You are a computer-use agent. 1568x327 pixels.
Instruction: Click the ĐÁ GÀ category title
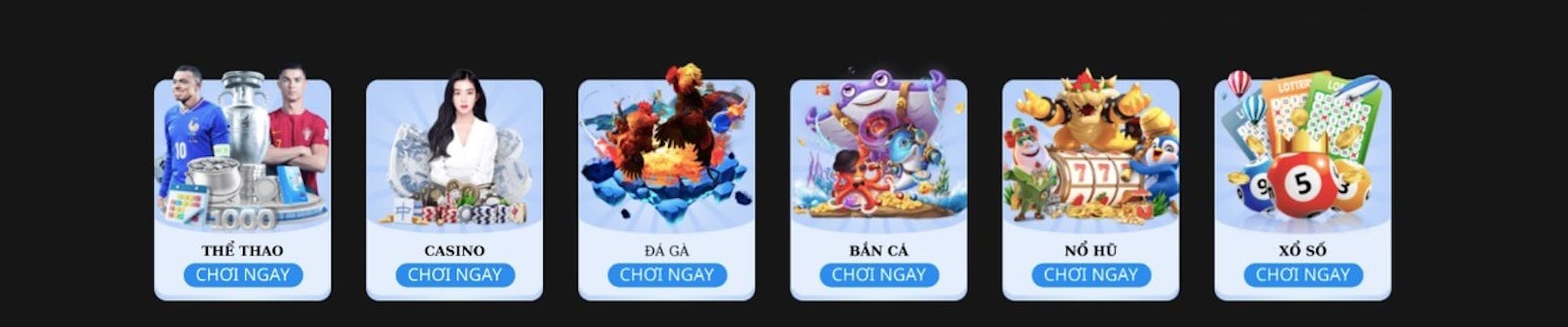coord(667,250)
